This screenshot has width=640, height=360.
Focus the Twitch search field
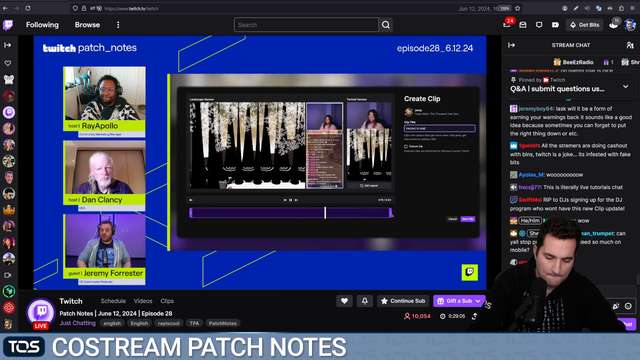click(x=306, y=25)
